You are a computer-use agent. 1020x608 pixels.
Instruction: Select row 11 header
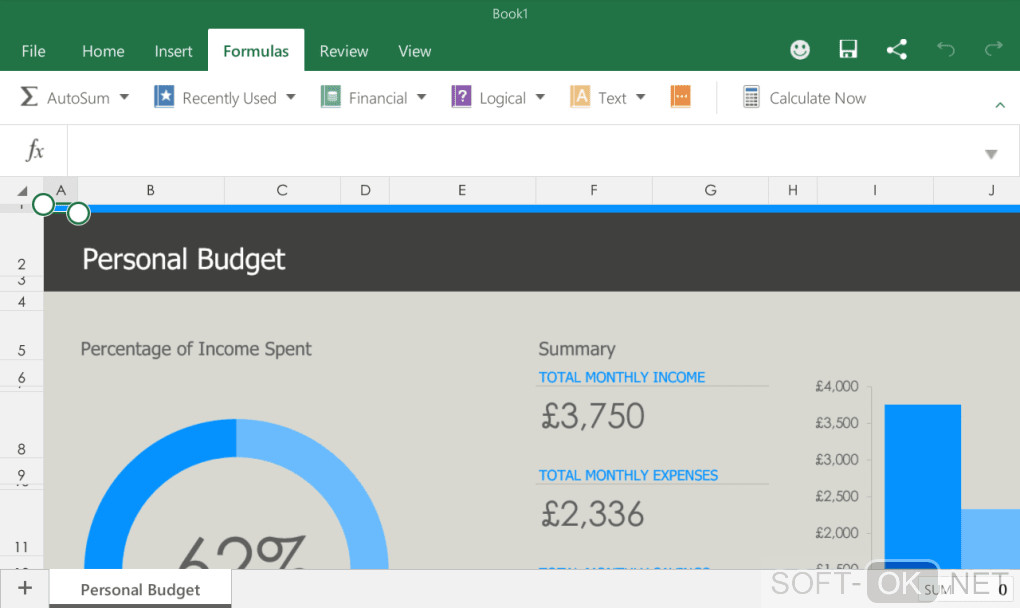click(21, 523)
